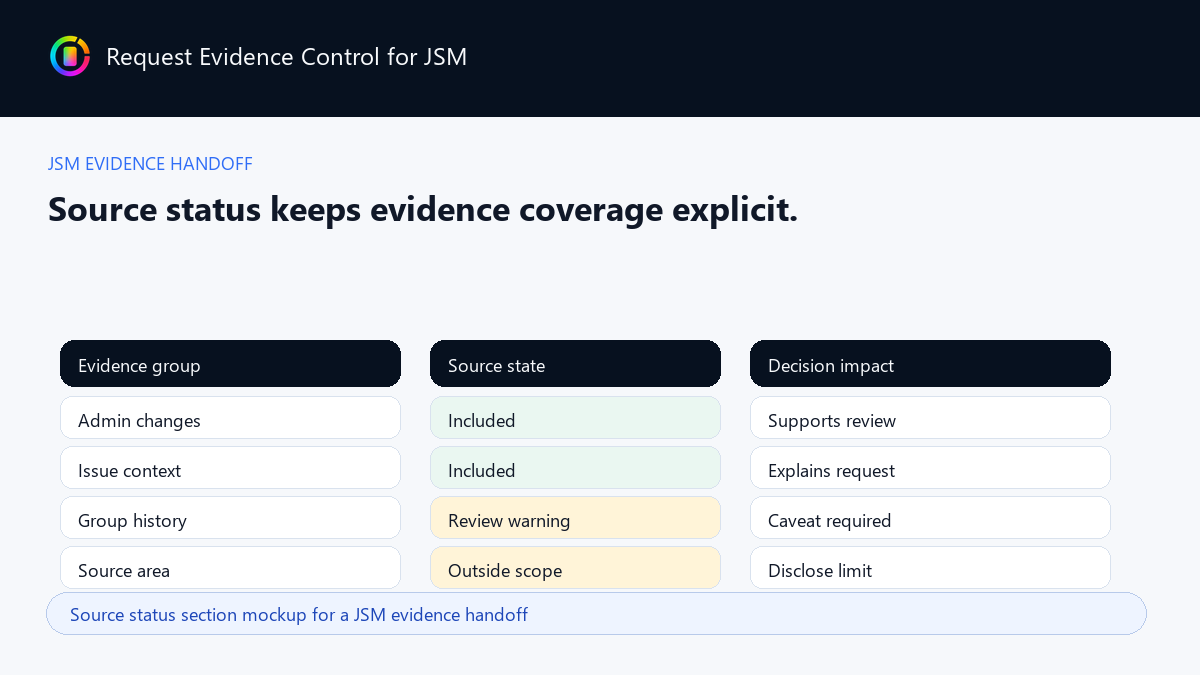1200x675 pixels.
Task: Click the Review warning status cell
Action: pyautogui.click(x=575, y=518)
